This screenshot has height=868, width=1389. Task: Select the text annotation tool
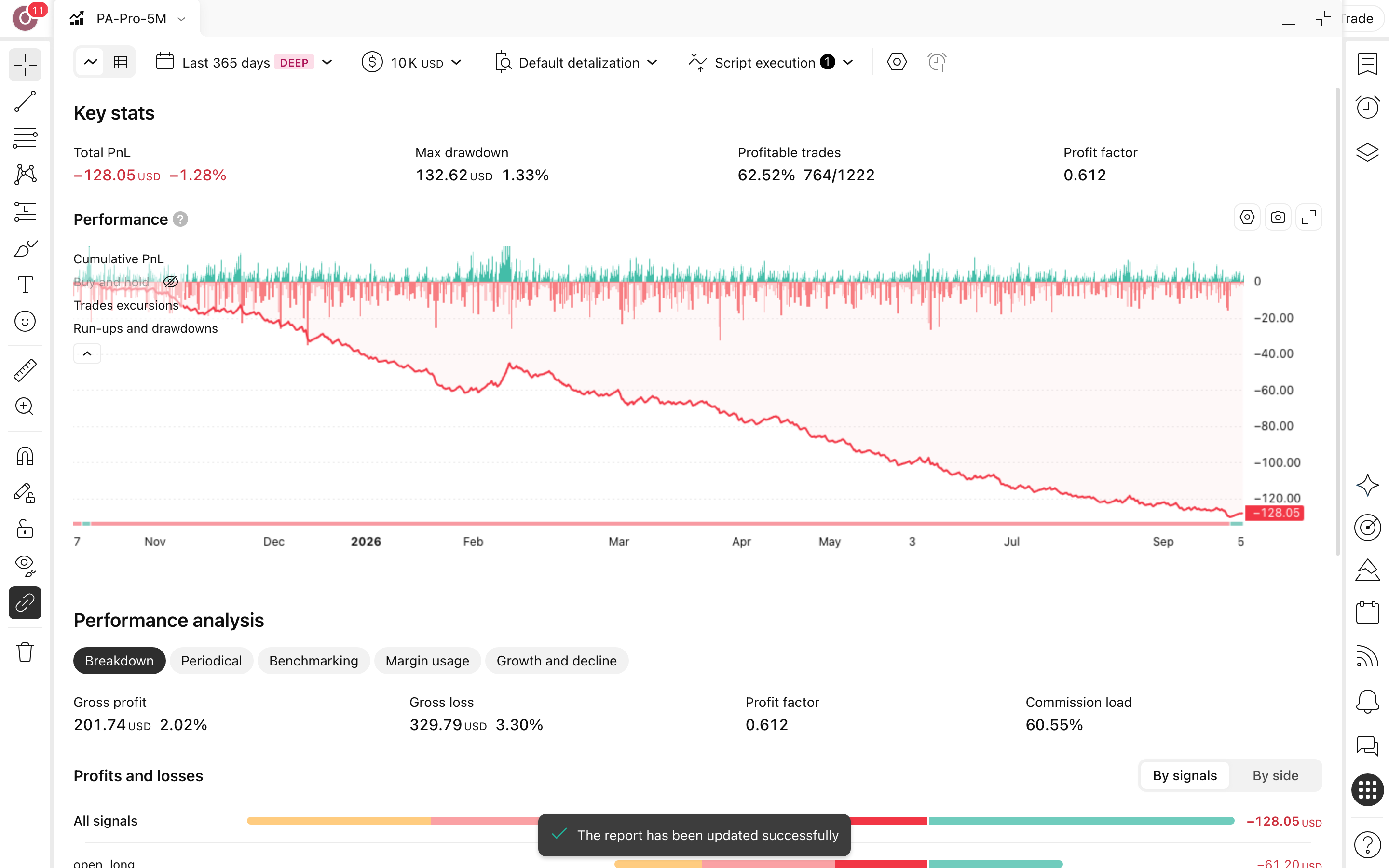[x=25, y=285]
